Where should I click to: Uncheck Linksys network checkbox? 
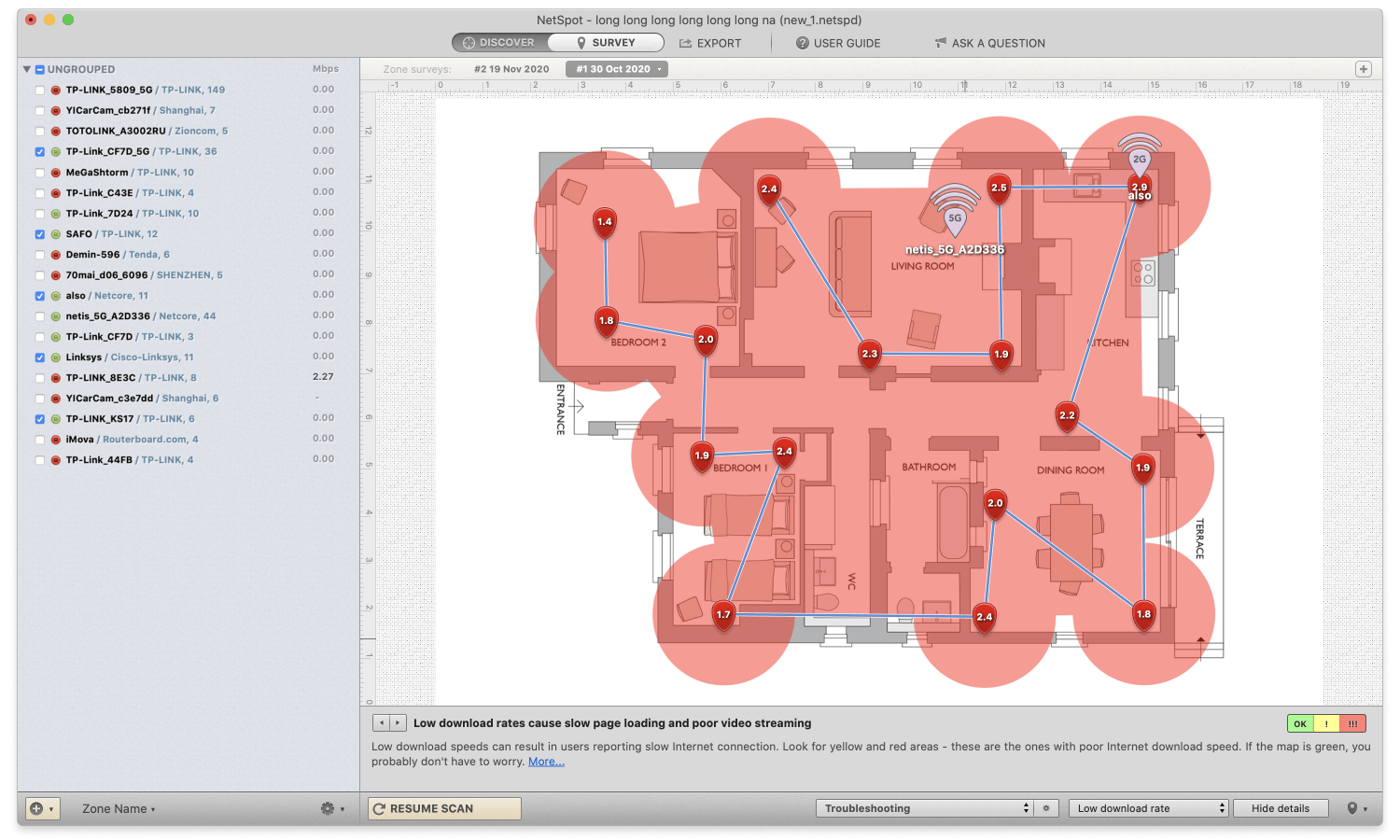click(x=39, y=357)
